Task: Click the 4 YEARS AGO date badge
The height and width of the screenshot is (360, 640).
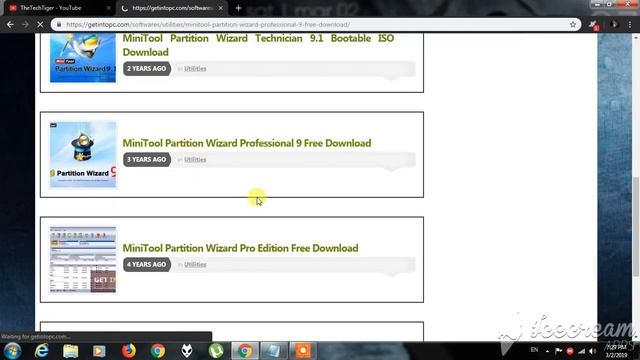Action: pyautogui.click(x=147, y=264)
